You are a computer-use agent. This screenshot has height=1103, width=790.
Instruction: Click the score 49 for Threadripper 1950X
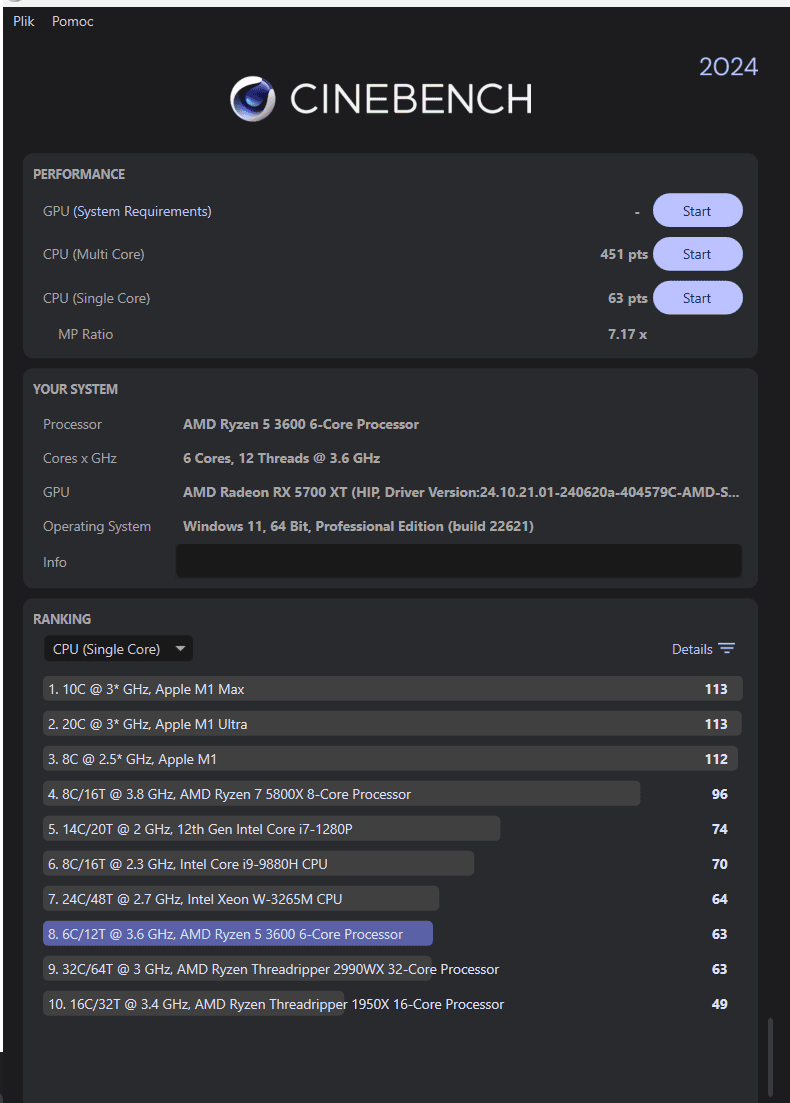[x=720, y=1004]
